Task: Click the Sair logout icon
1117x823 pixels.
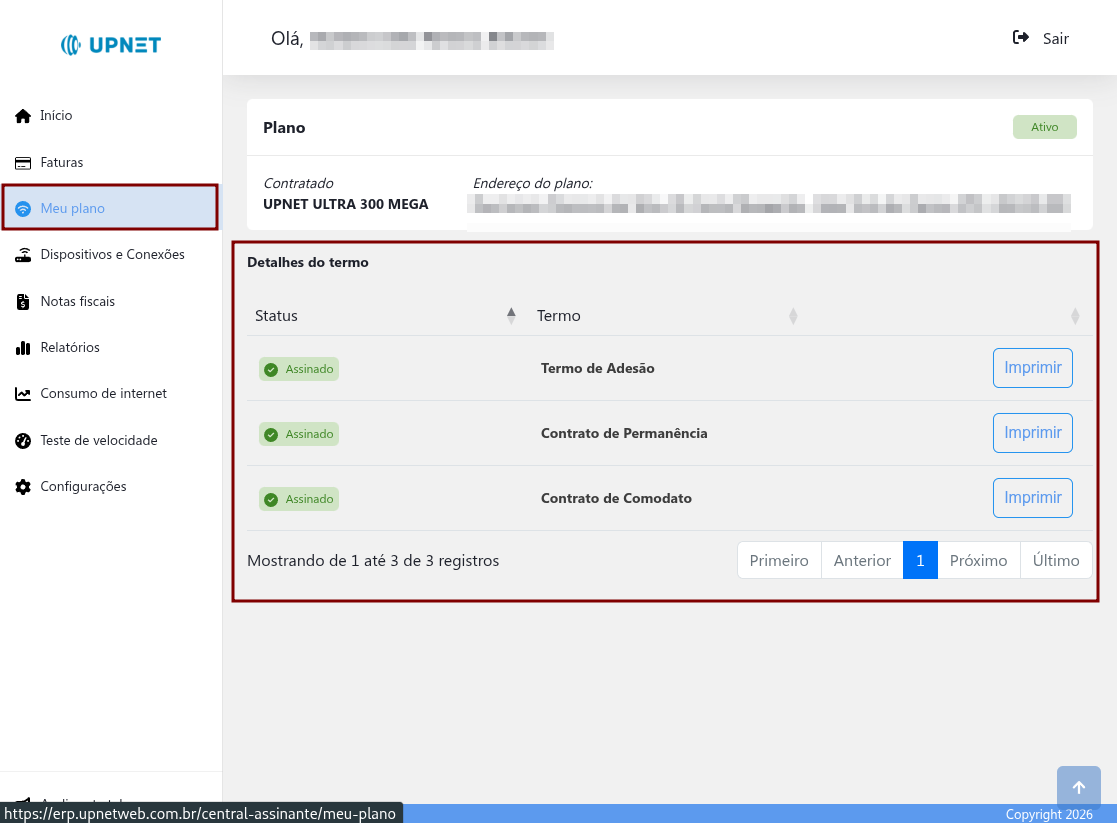Action: click(x=1019, y=37)
